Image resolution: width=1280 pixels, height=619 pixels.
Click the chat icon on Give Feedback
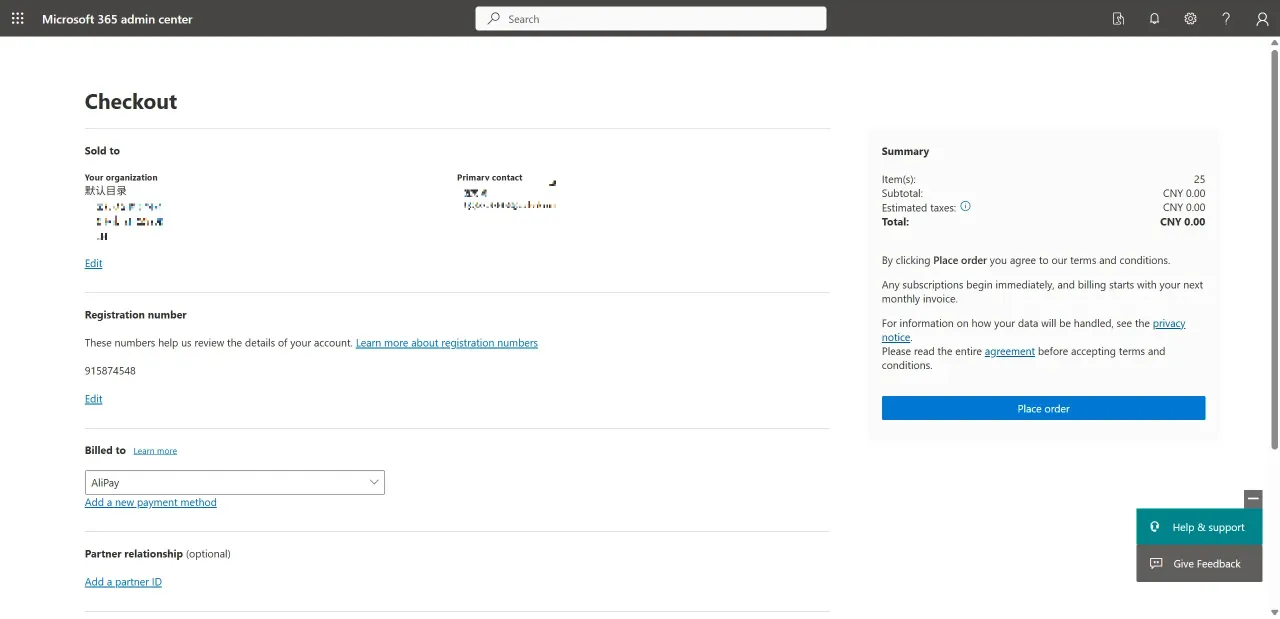(x=1155, y=563)
